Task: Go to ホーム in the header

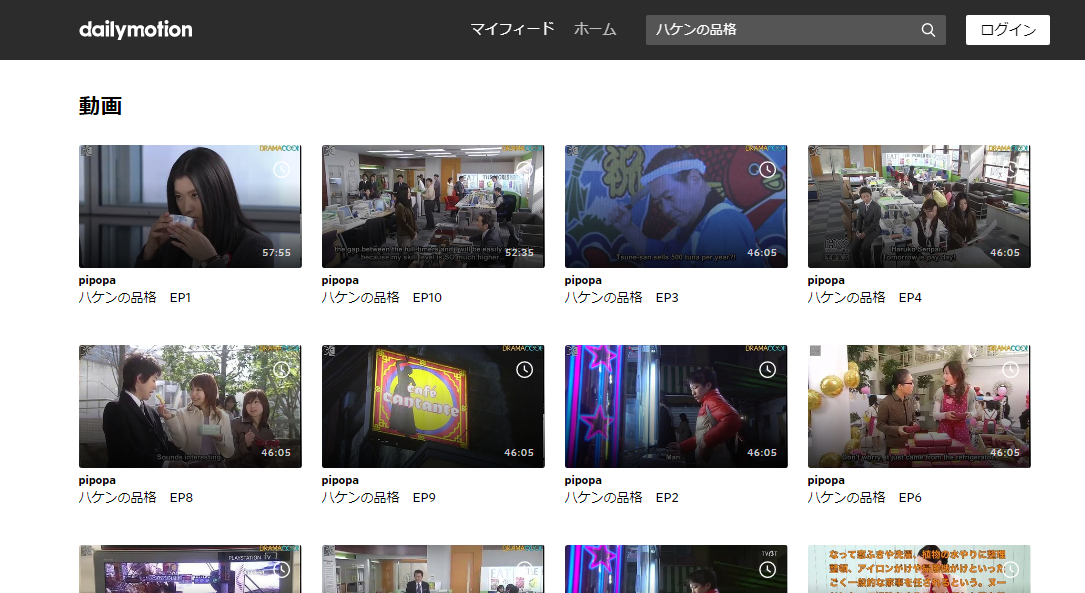Action: click(x=595, y=29)
